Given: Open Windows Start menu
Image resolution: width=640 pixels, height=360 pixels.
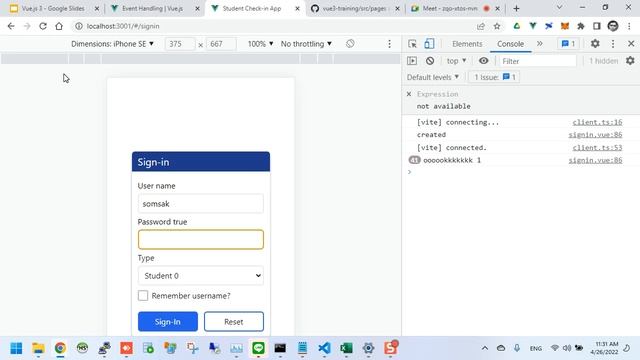Looking at the screenshot, I should click(x=16, y=348).
